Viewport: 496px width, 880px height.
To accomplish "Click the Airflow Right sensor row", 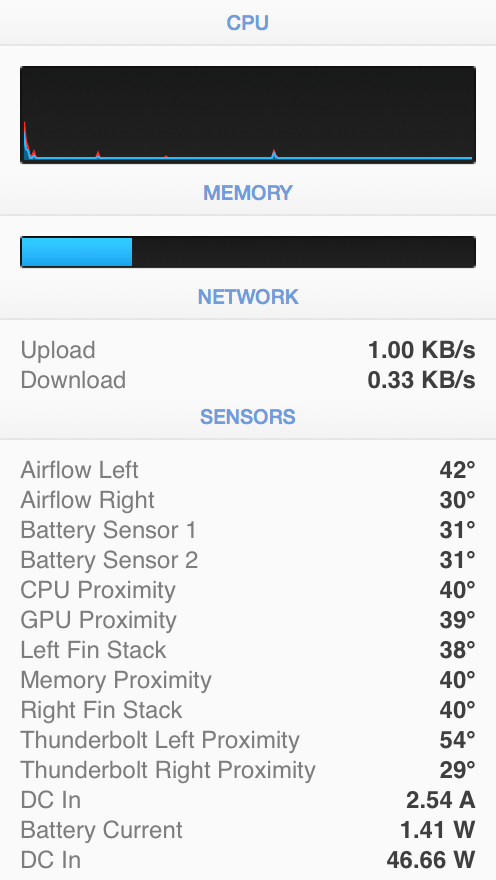I will (x=248, y=500).
